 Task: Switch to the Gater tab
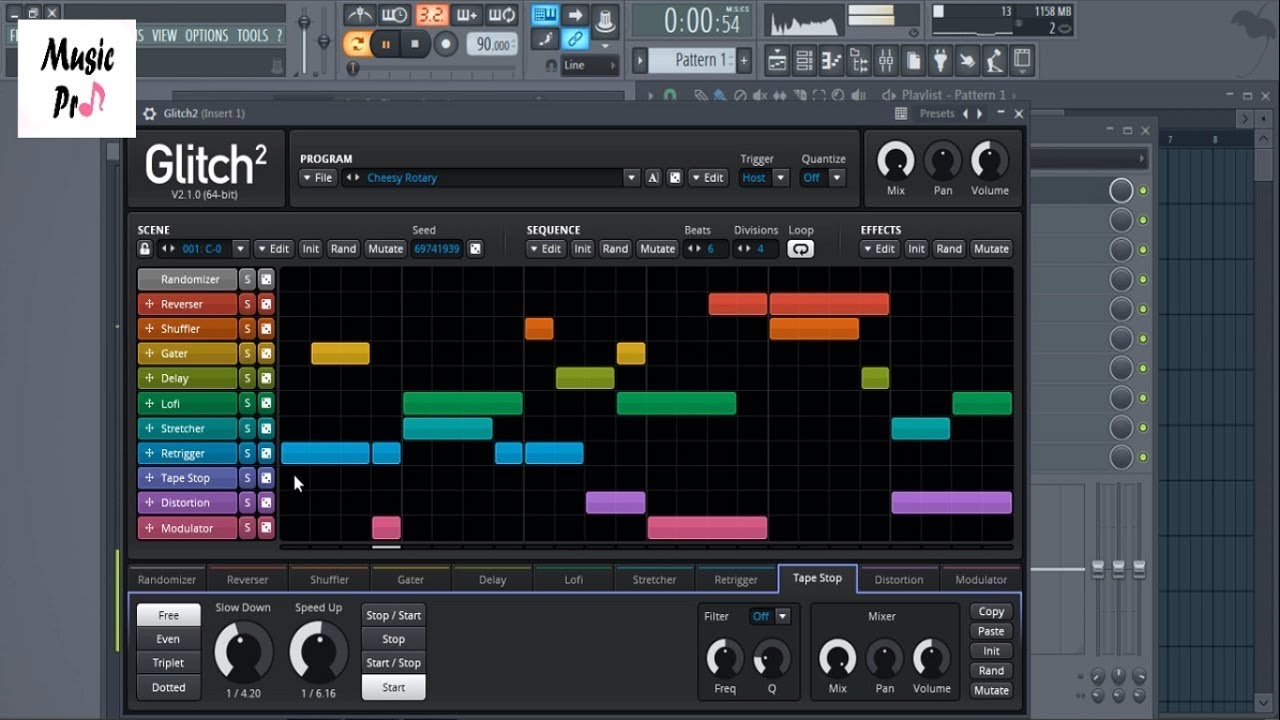pyautogui.click(x=411, y=579)
